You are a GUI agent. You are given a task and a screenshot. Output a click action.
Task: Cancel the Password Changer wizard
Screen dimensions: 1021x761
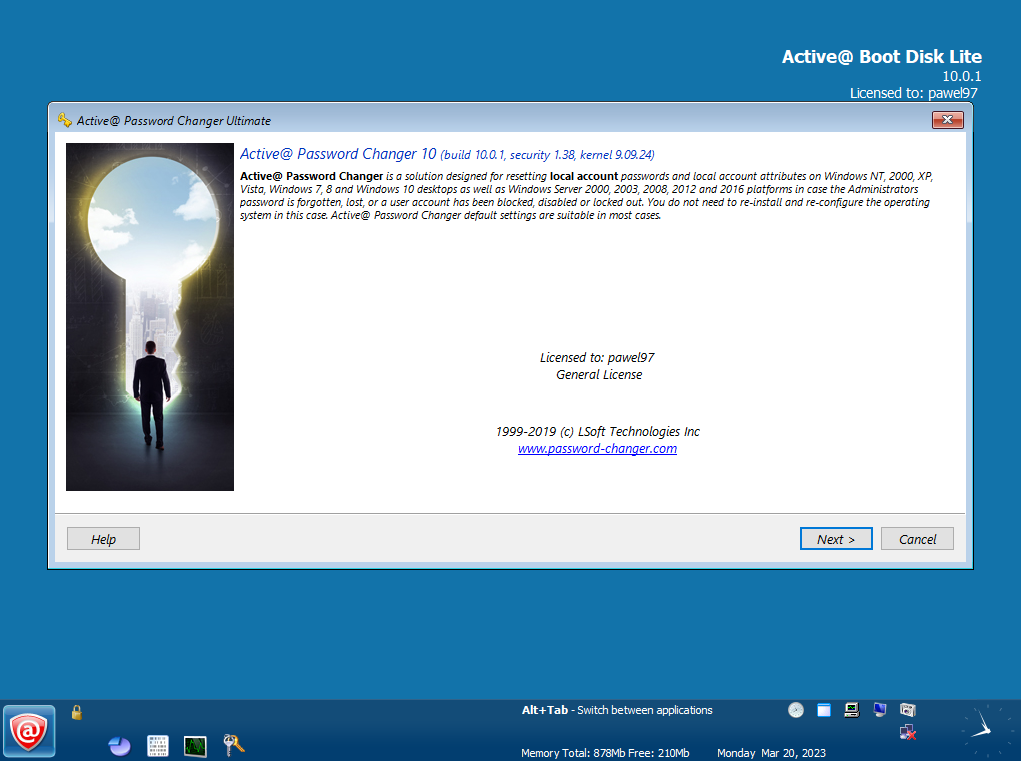[917, 539]
